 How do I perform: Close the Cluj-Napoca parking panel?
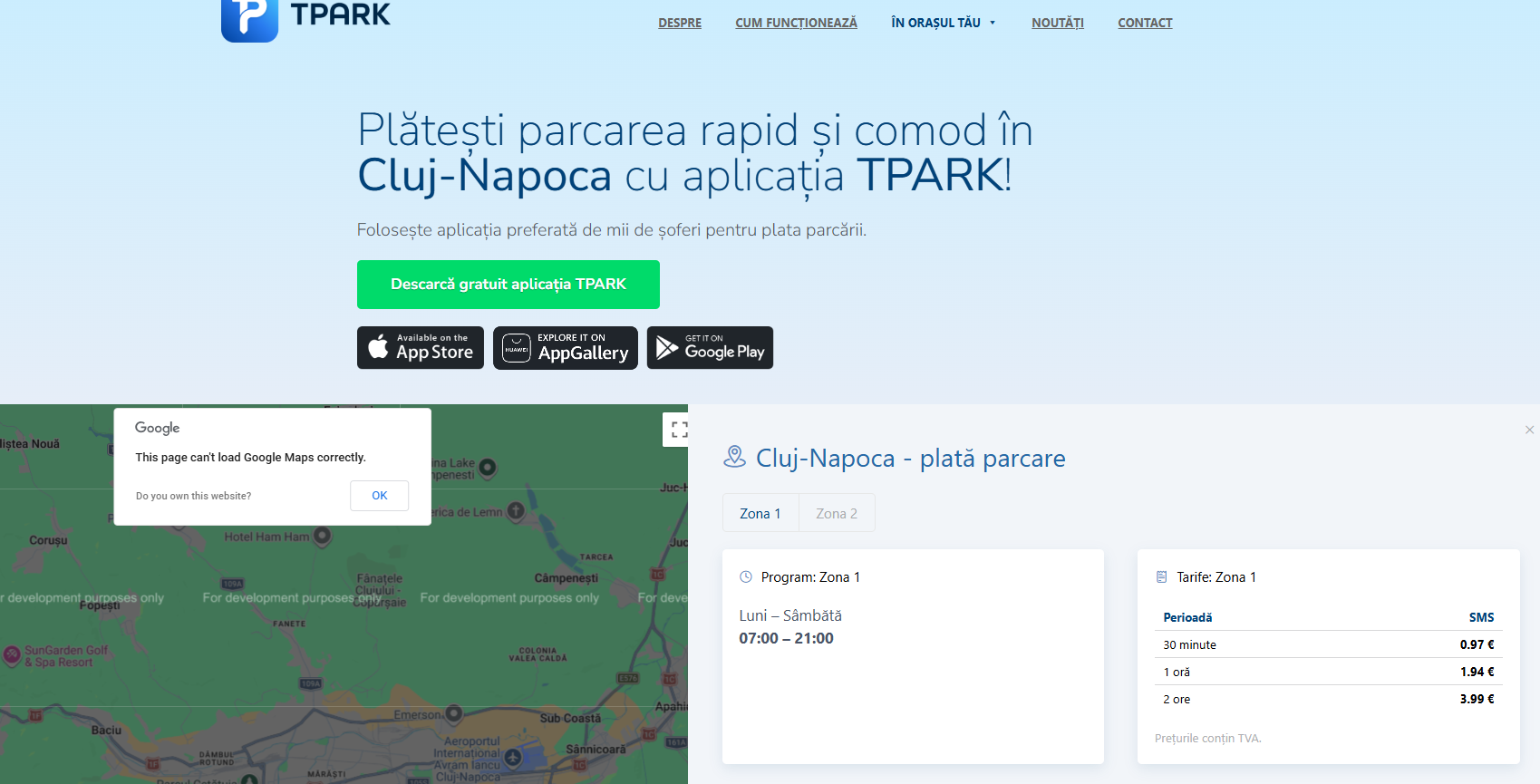coord(1529,430)
